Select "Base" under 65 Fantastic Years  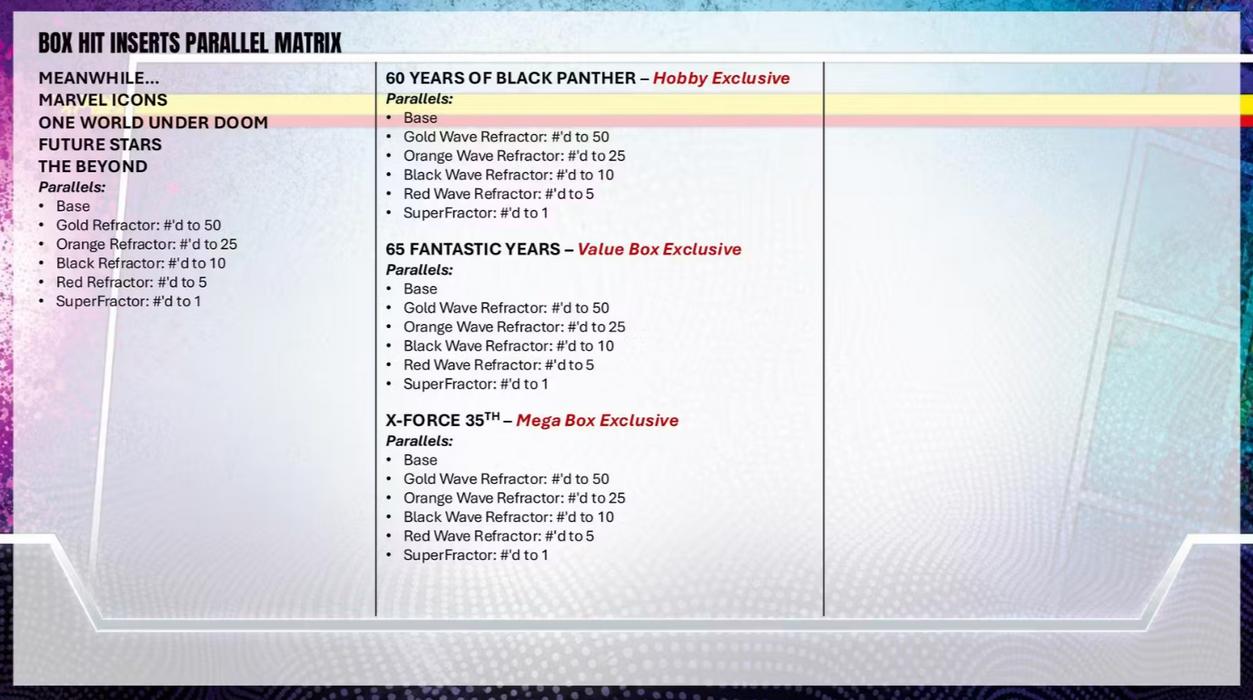point(421,289)
